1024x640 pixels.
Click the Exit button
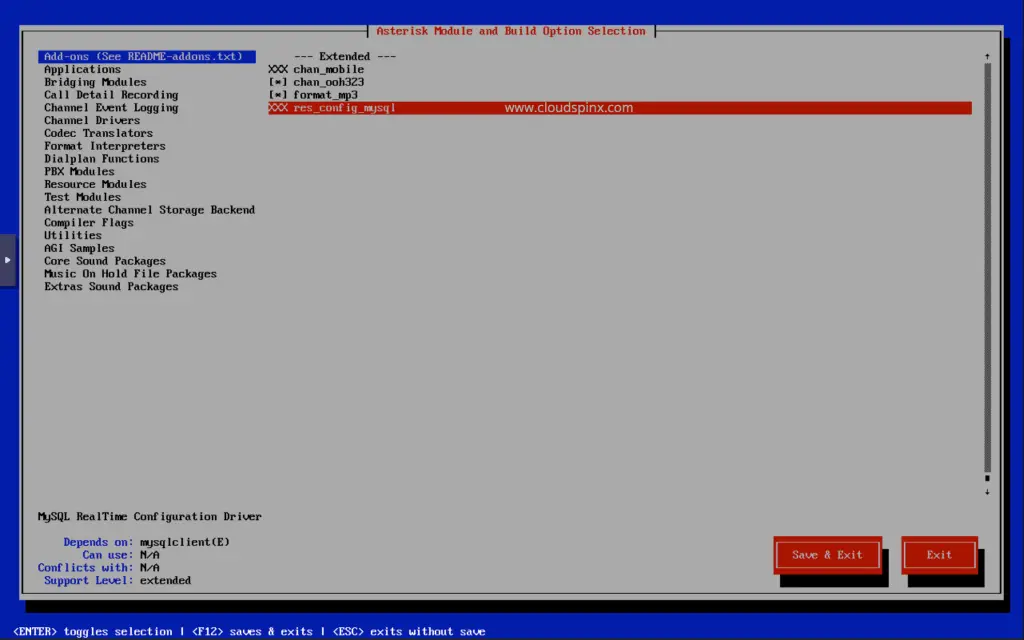pyautogui.click(x=938, y=553)
